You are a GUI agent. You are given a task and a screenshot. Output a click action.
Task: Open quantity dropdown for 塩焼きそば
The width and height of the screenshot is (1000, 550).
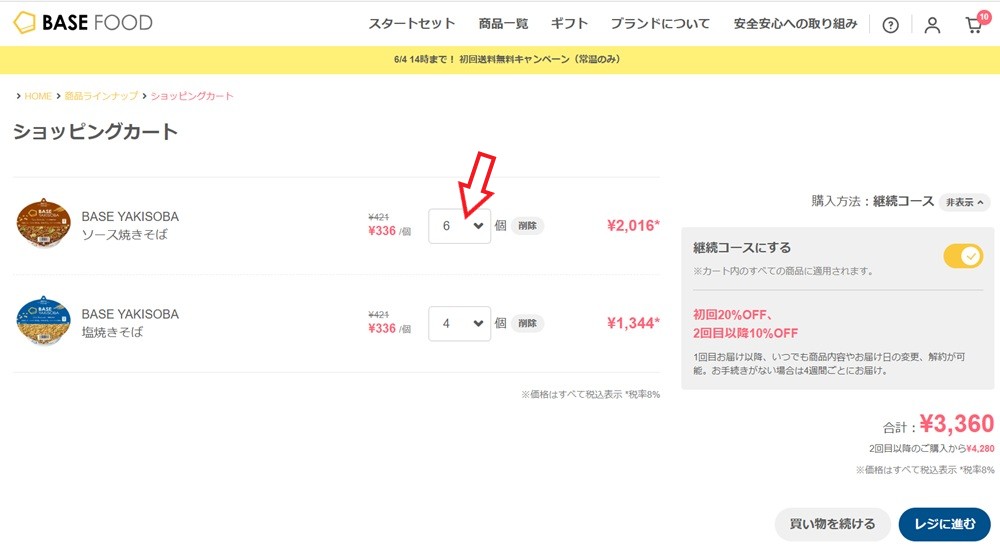pyautogui.click(x=459, y=323)
